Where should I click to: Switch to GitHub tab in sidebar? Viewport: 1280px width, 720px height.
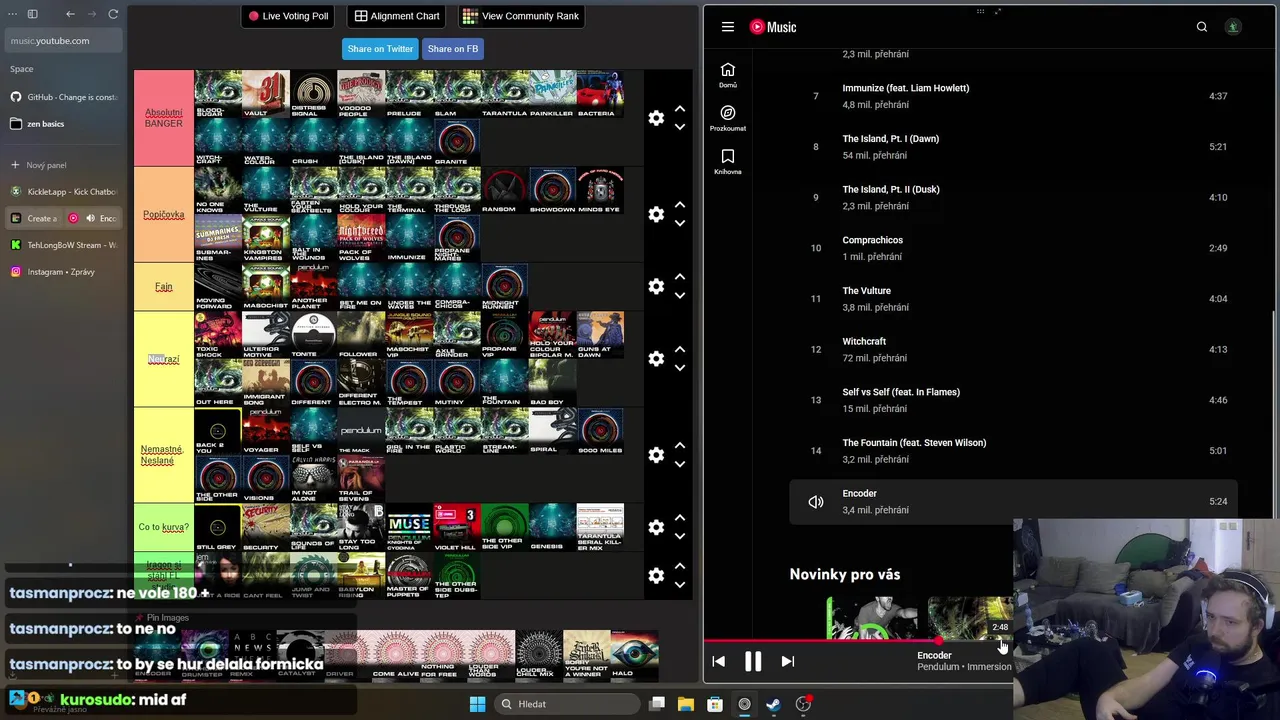[x=63, y=97]
